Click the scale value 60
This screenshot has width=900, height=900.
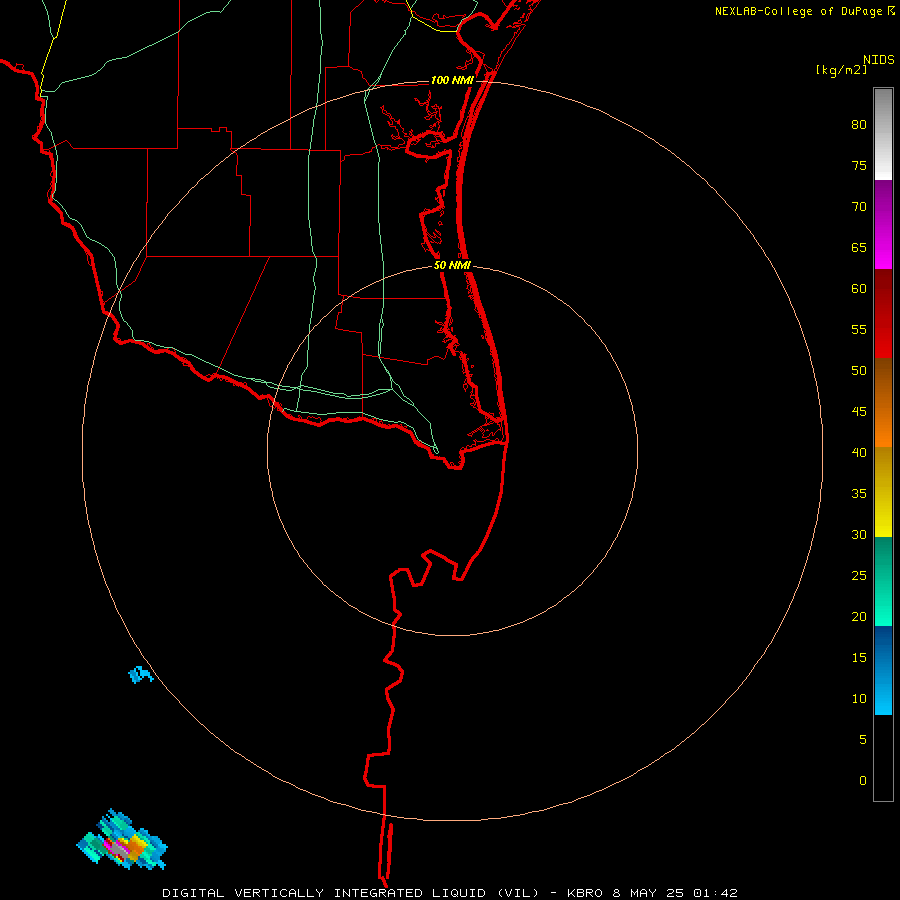coord(859,289)
